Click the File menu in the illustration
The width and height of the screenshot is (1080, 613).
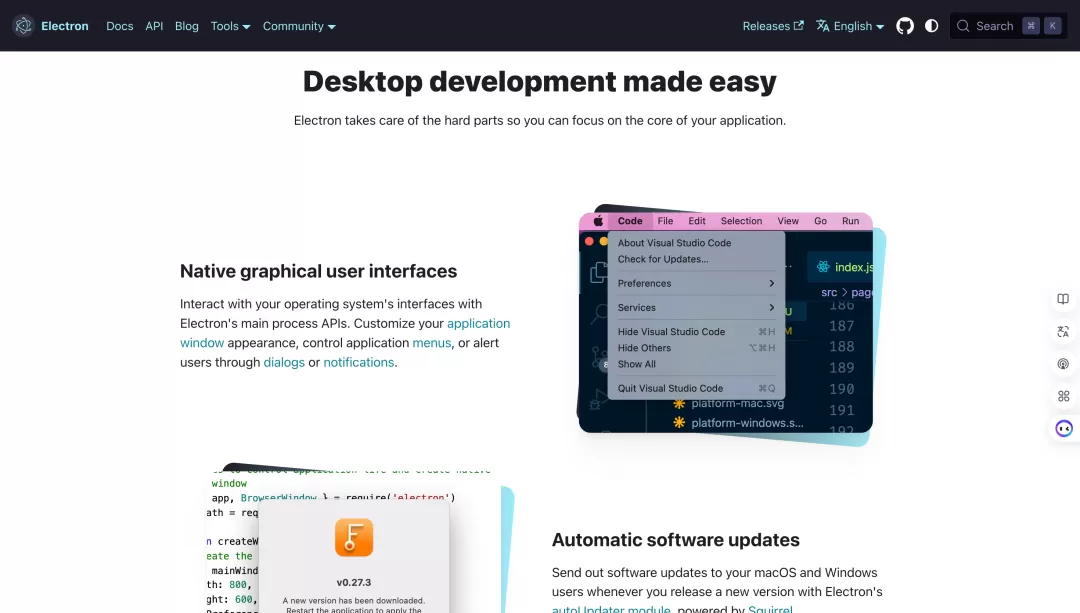[665, 221]
